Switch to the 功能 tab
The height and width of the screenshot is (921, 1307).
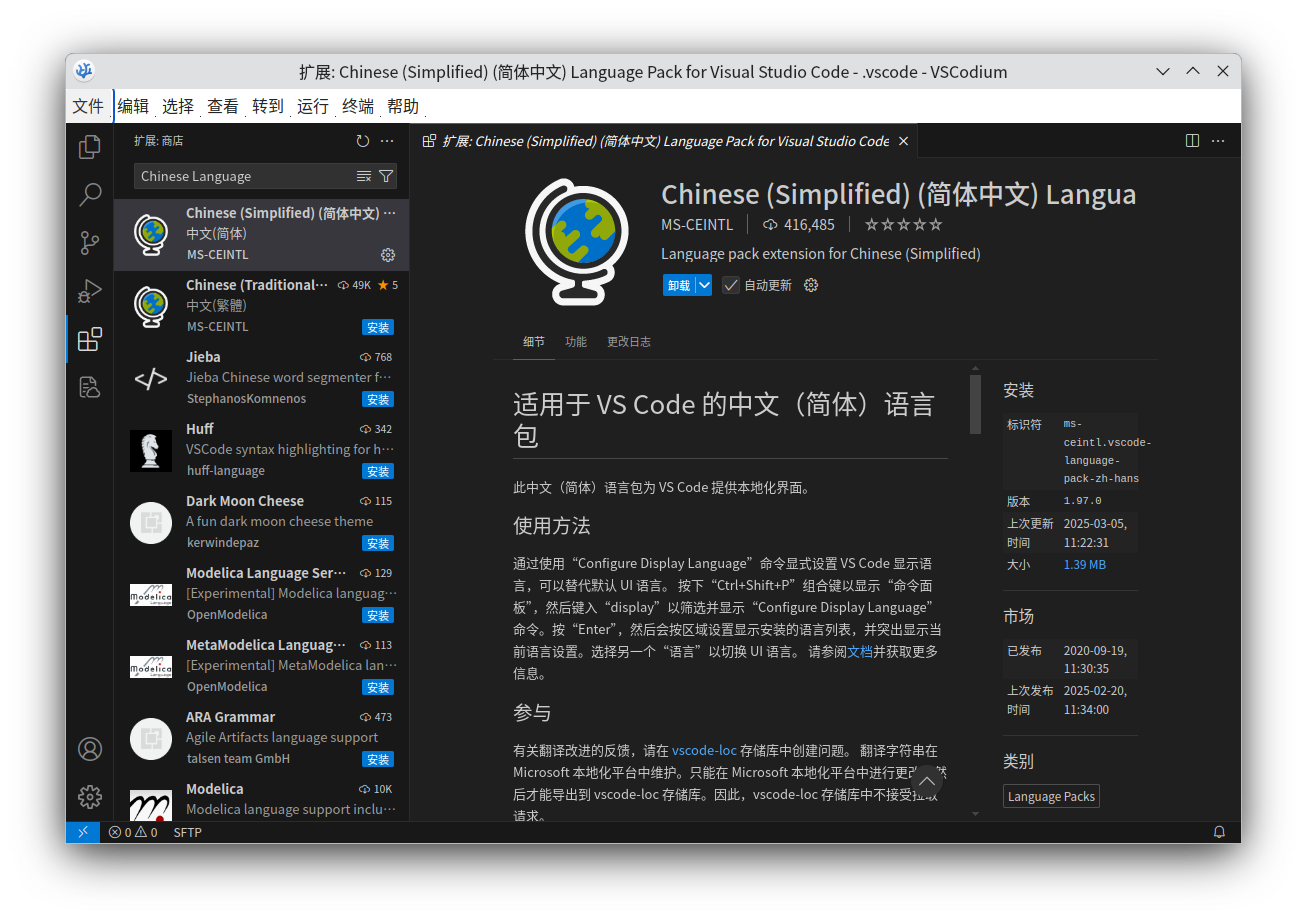[x=576, y=341]
